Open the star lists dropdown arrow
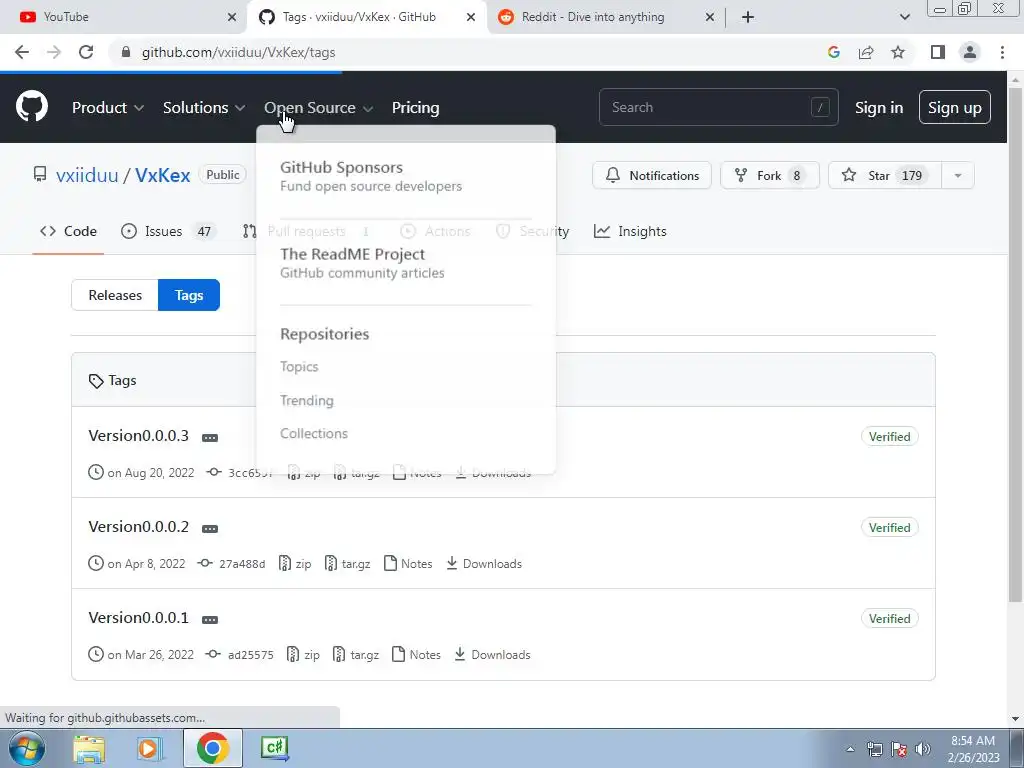Screen dimensions: 1024x768 tap(958, 175)
